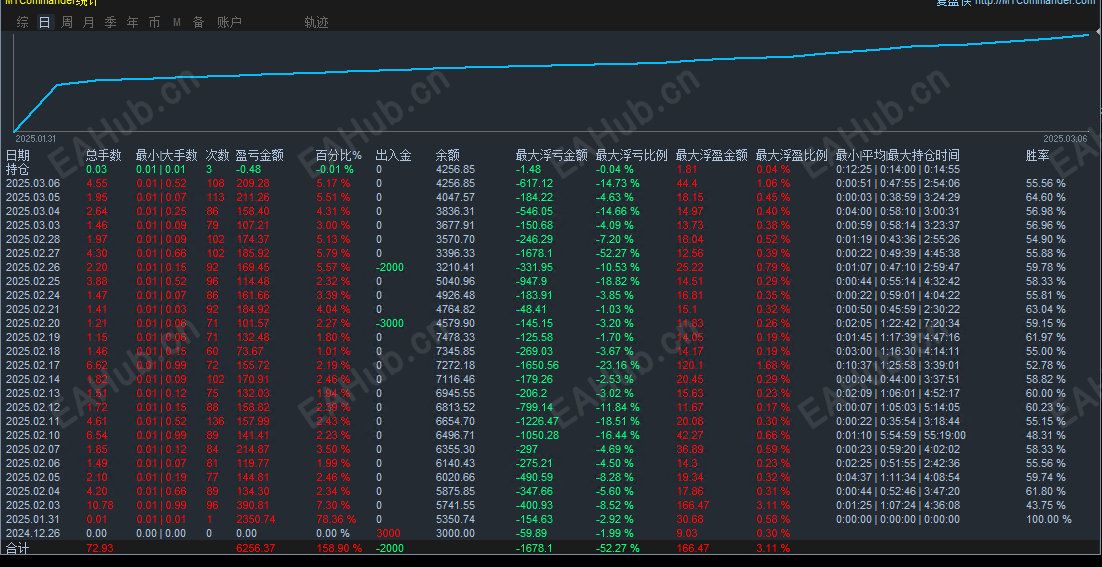
Task: Sort by the 胜率 column header
Action: click(1038, 155)
